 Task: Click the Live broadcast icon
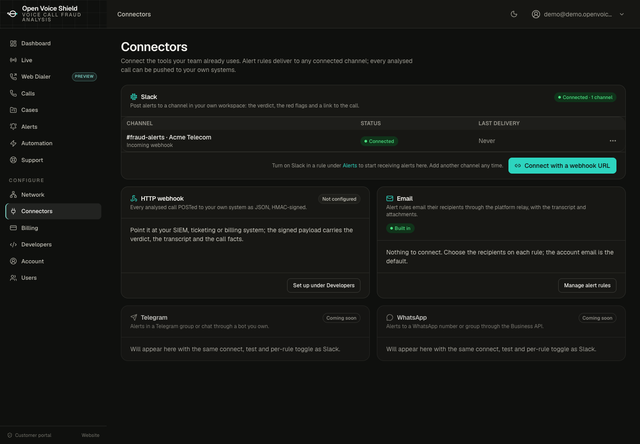click(x=13, y=60)
